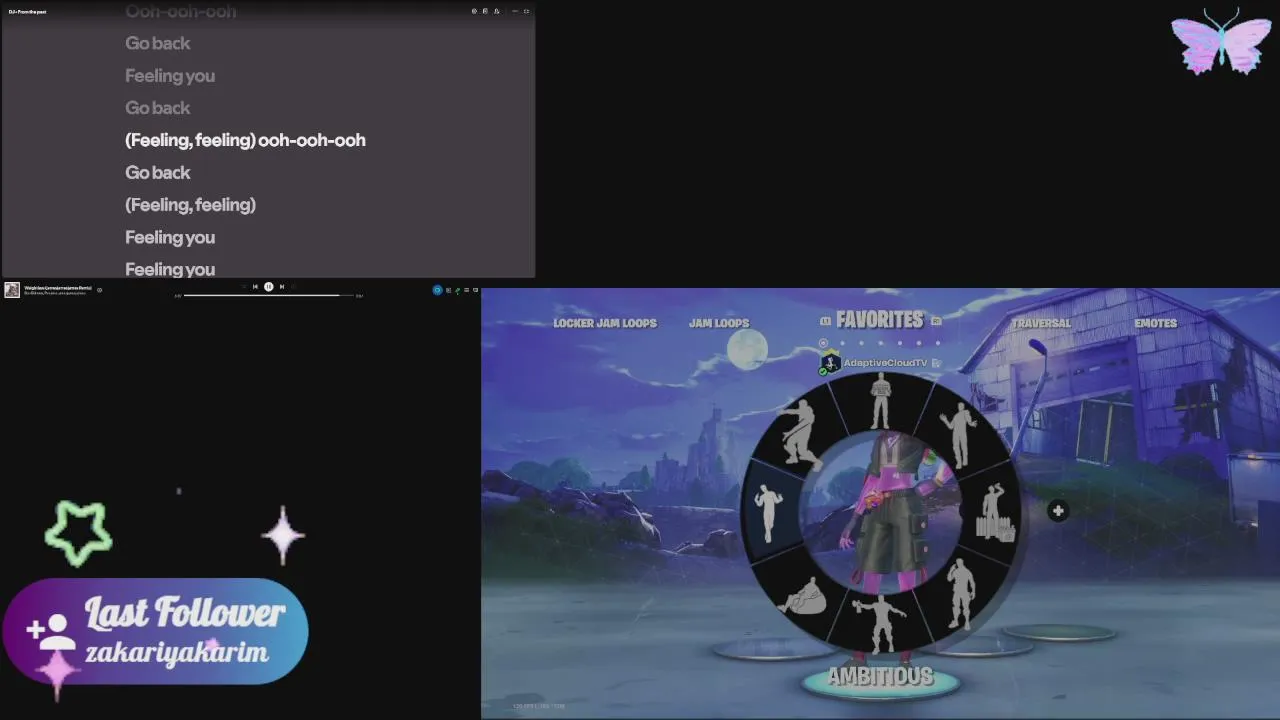Click the rightmost icon in the player bar

tap(475, 290)
